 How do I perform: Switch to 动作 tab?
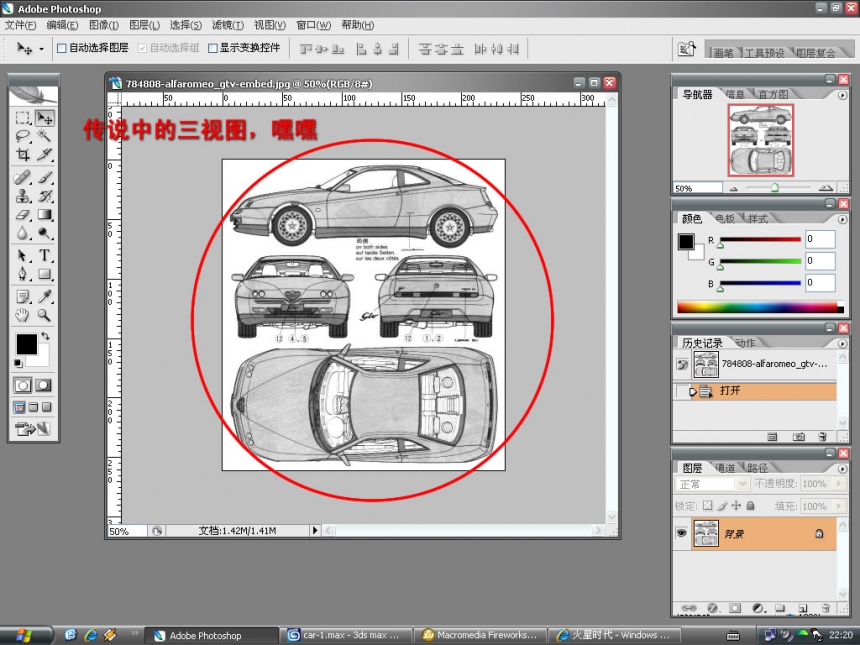(x=746, y=343)
